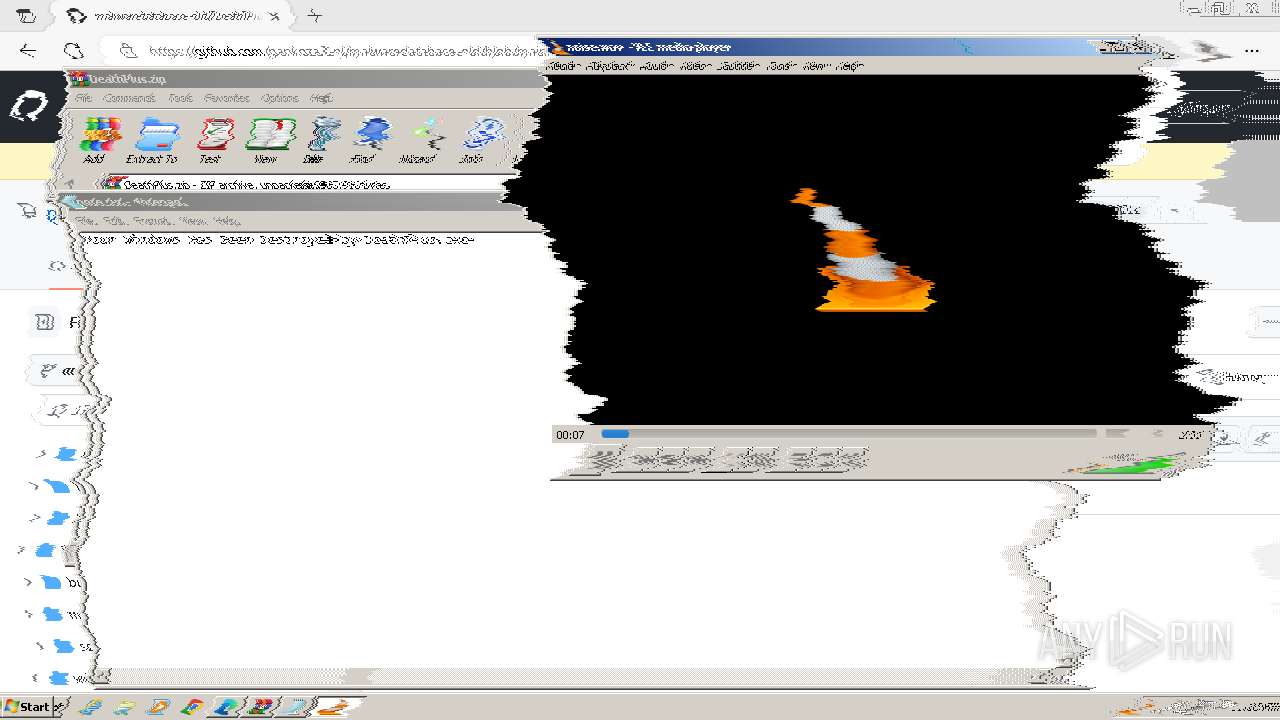Screen dimensions: 1280x720
Task: Open the browser three-dot settings menu
Action: click(x=1252, y=51)
